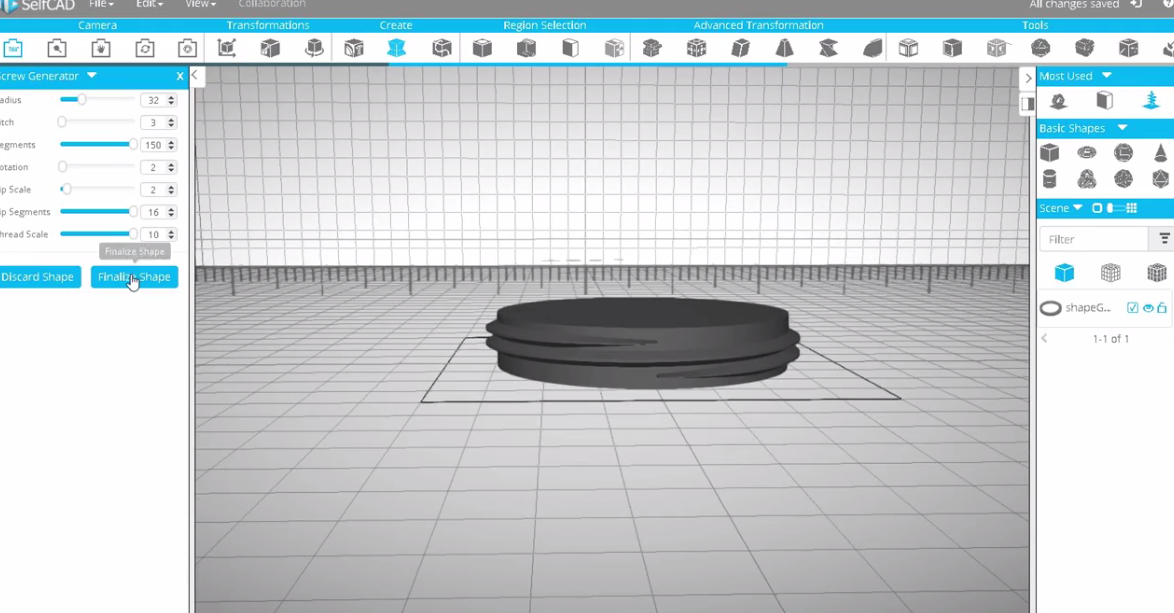The image size is (1174, 613).
Task: Toggle the shapeG object selection checkbox
Action: (1133, 308)
